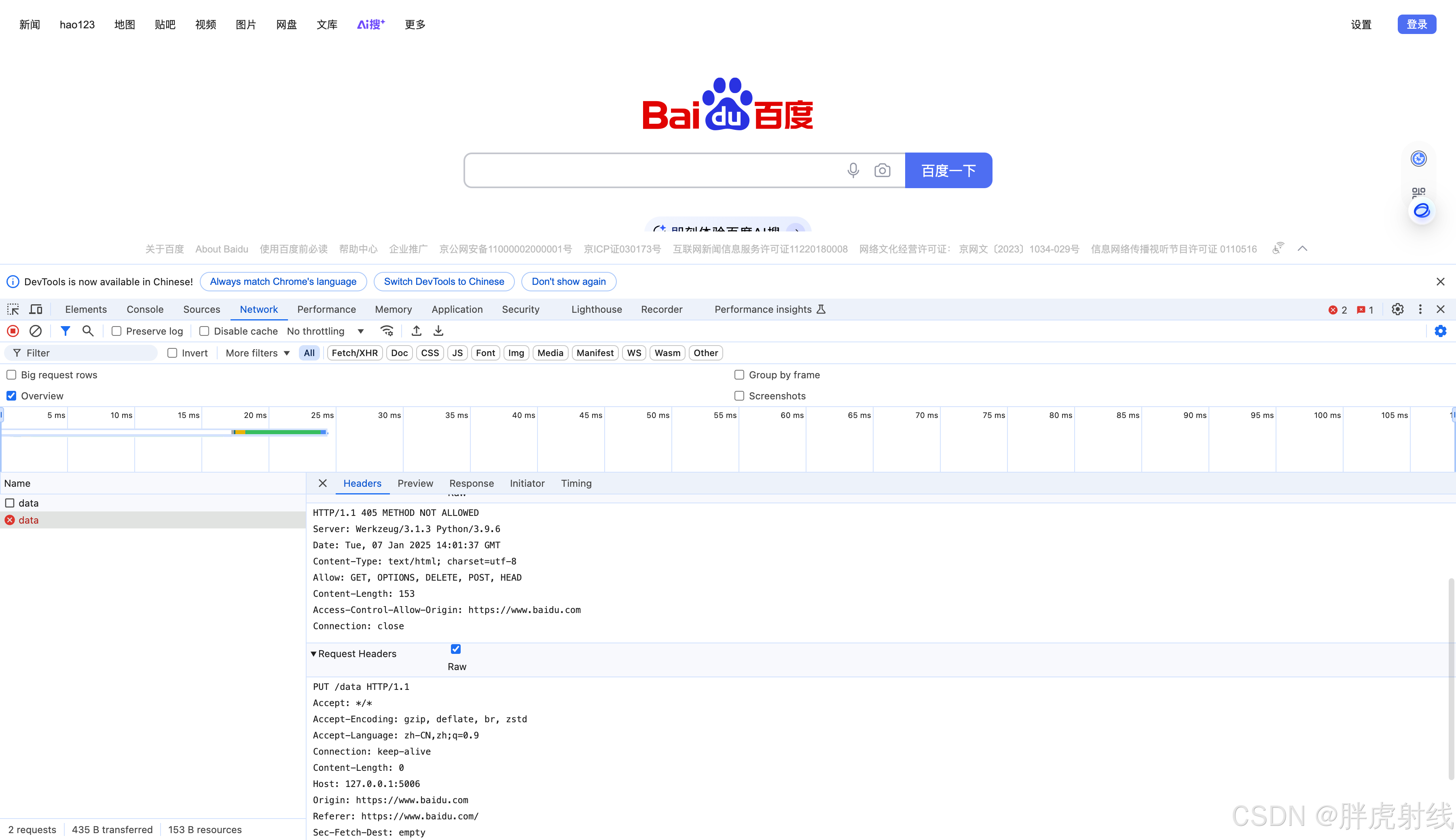Viewport: 1456px width, 840px height.
Task: Close the request details panel
Action: [323, 484]
